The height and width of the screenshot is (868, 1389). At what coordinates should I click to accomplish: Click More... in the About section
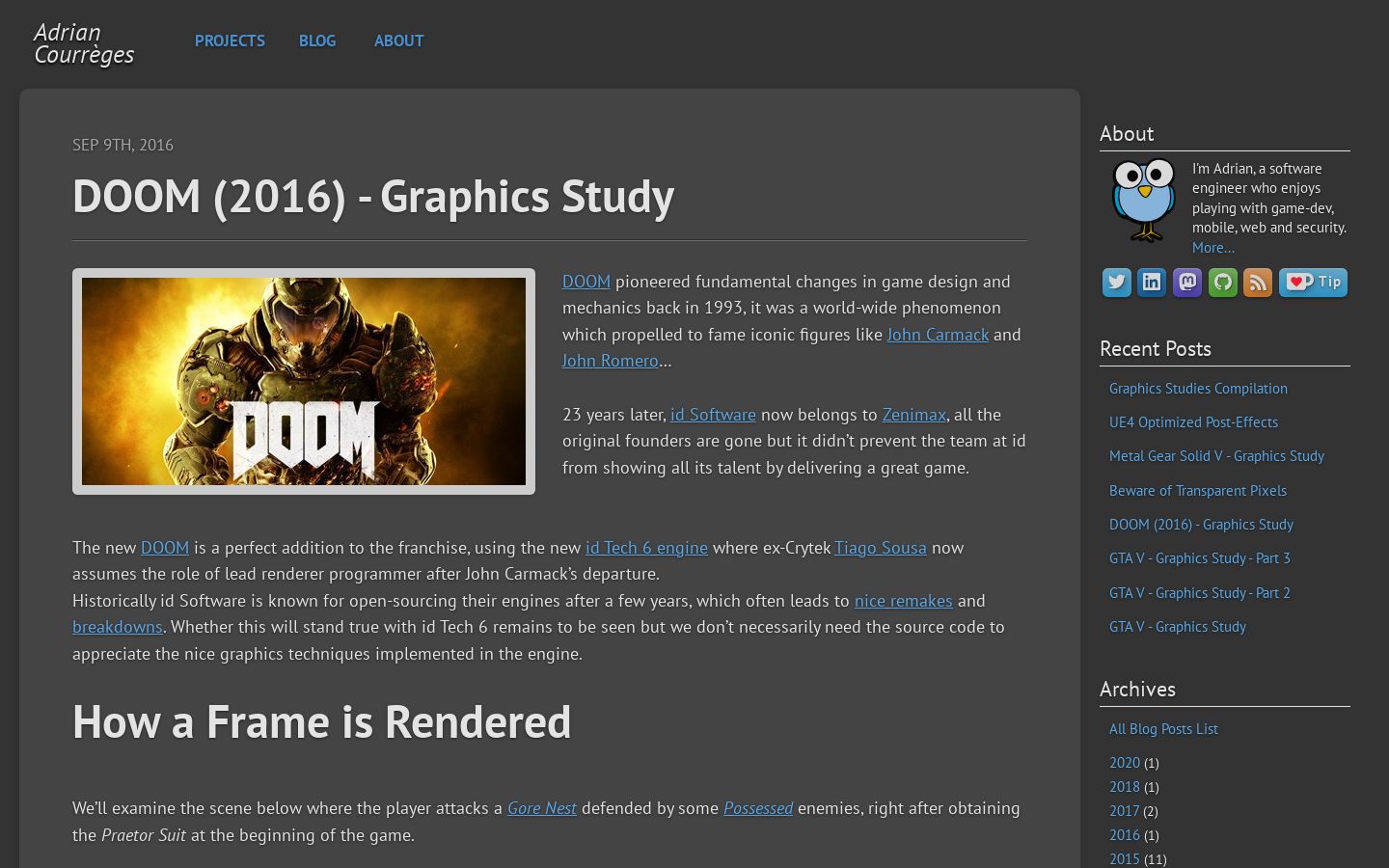1213,248
